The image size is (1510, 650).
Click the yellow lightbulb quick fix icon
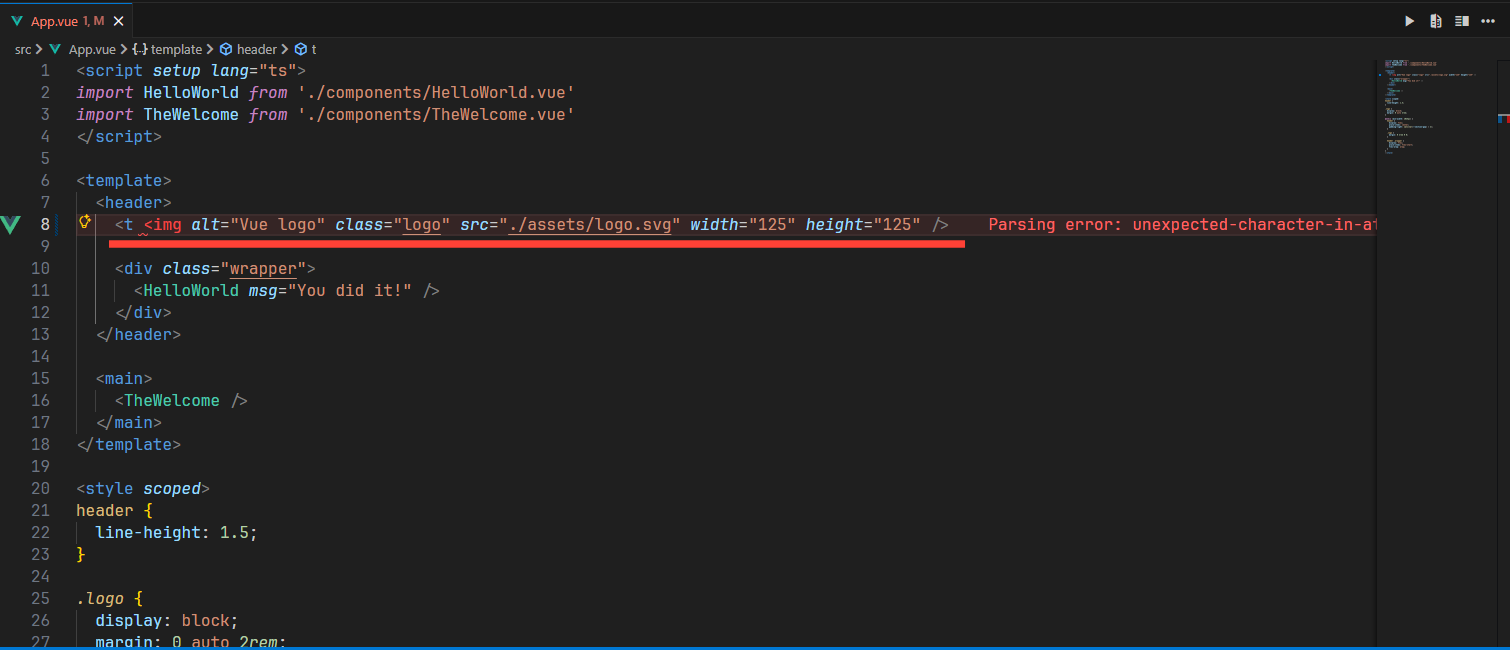(x=85, y=223)
